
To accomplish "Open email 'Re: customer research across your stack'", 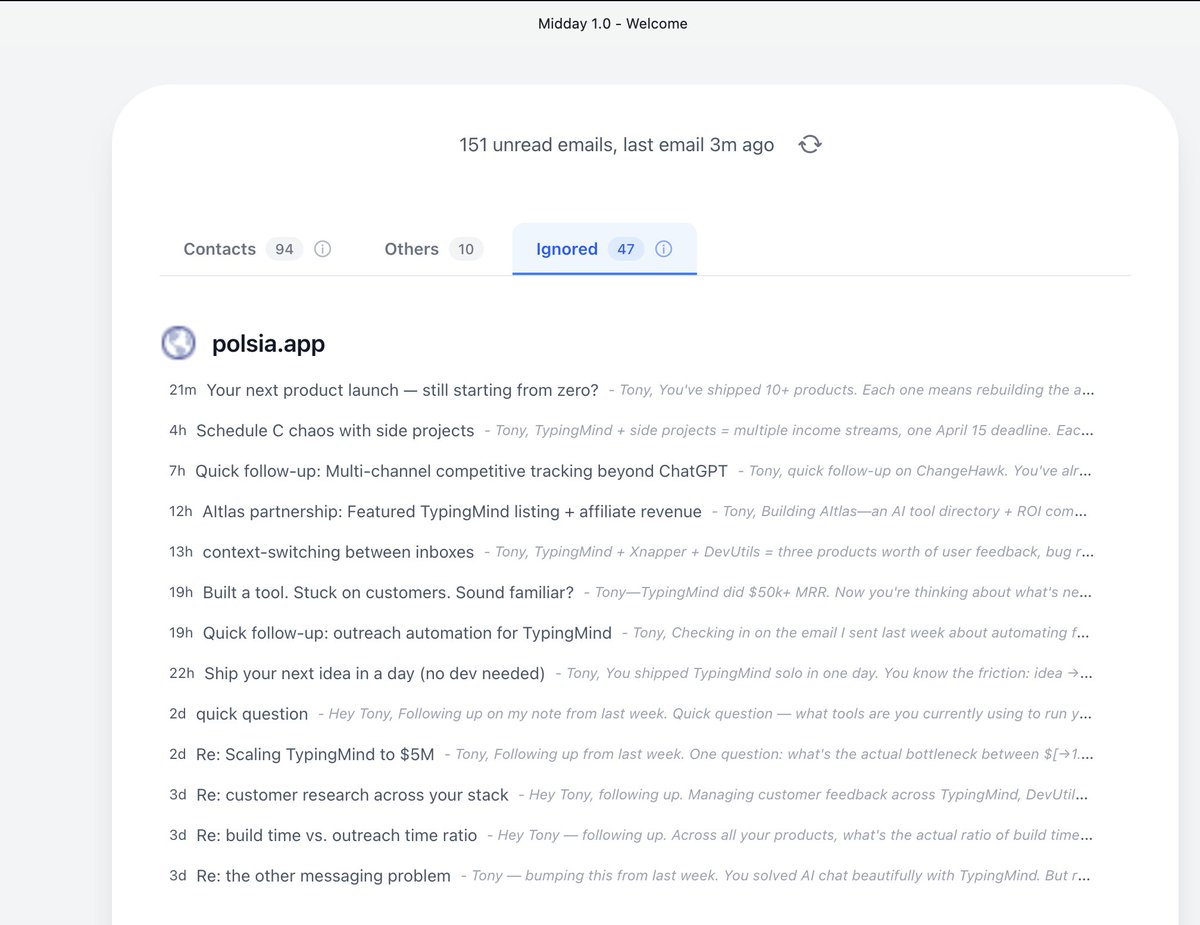I will pos(352,795).
